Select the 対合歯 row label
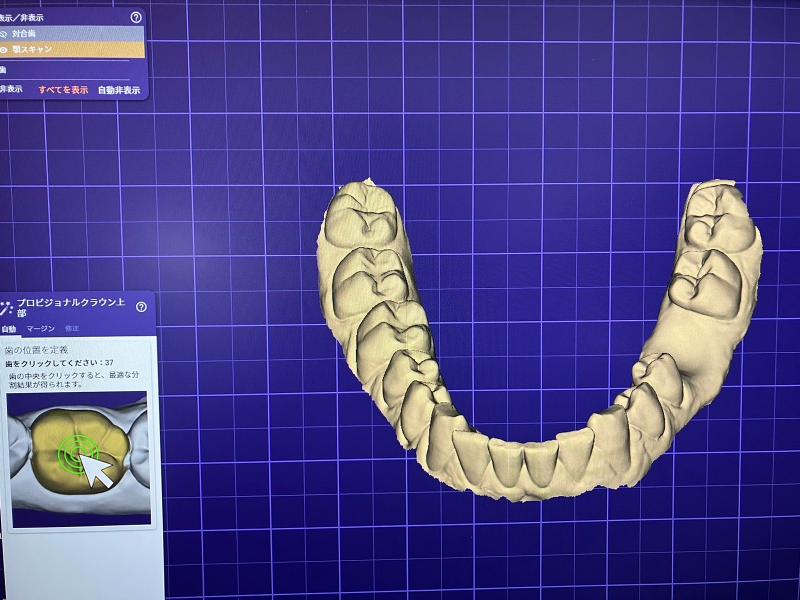The width and height of the screenshot is (800, 600). [24, 34]
